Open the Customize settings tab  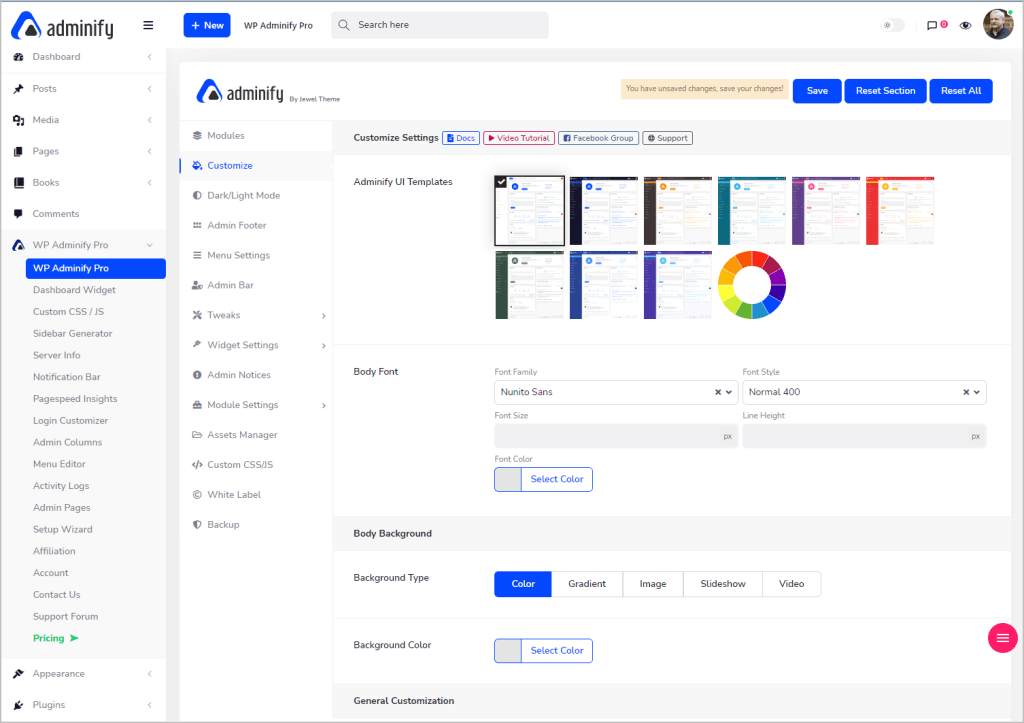click(256, 166)
